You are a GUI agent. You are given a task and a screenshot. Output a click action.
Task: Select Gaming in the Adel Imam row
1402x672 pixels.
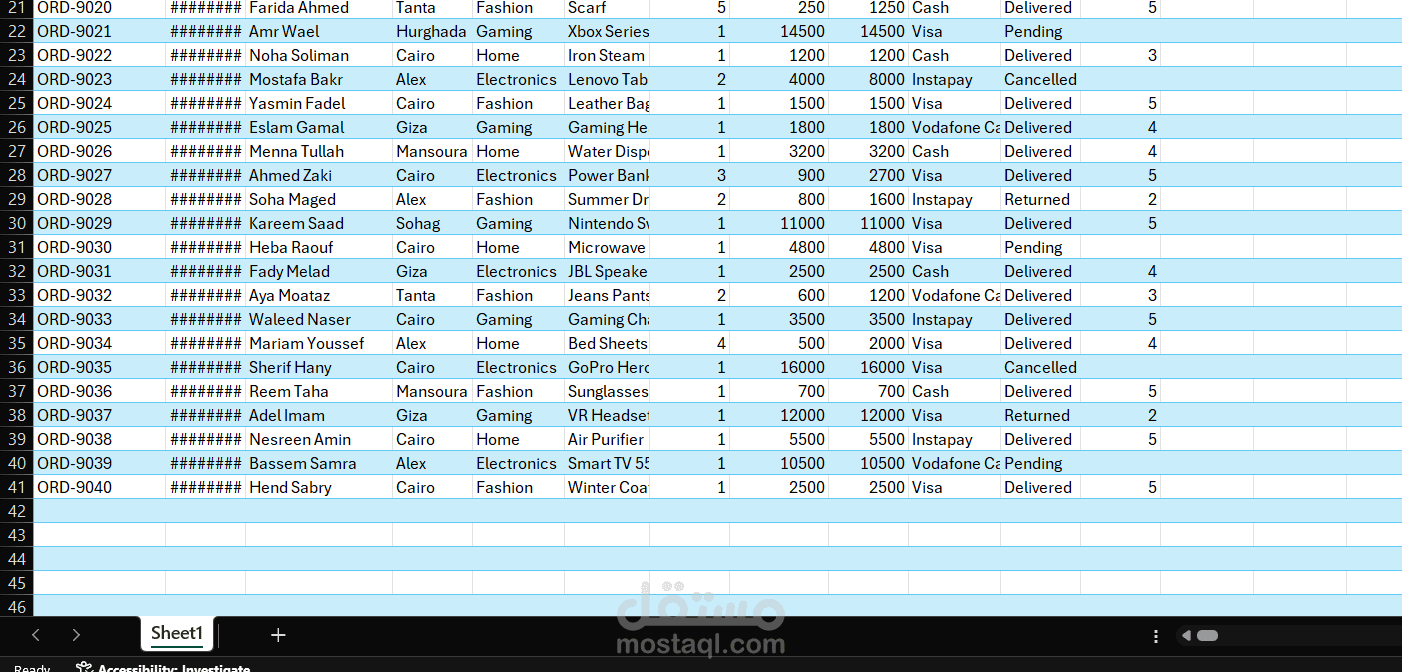click(518, 415)
